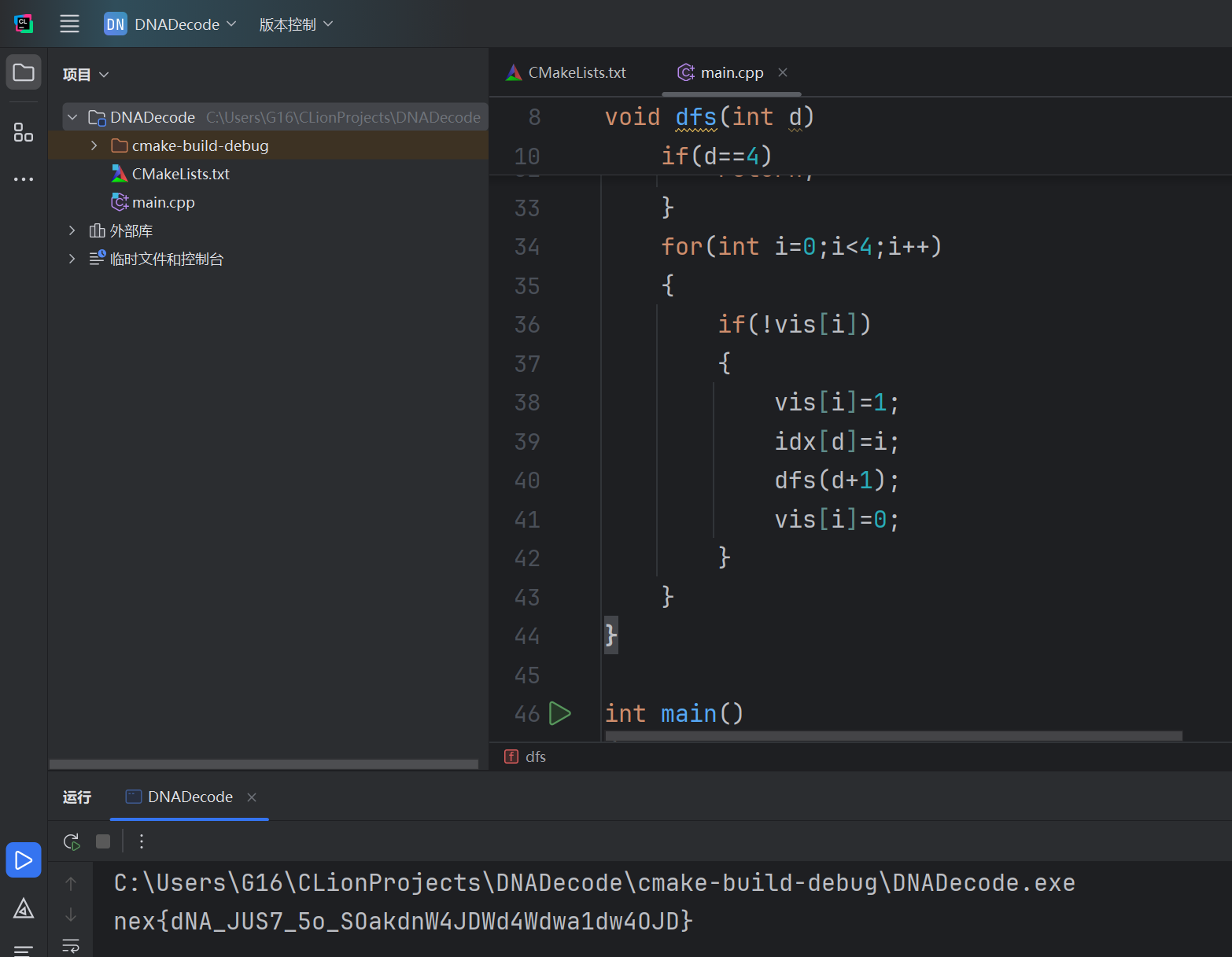Toggle soft-wrap in the run console
Image resolution: width=1232 pixels, height=957 pixels.
coord(71,945)
